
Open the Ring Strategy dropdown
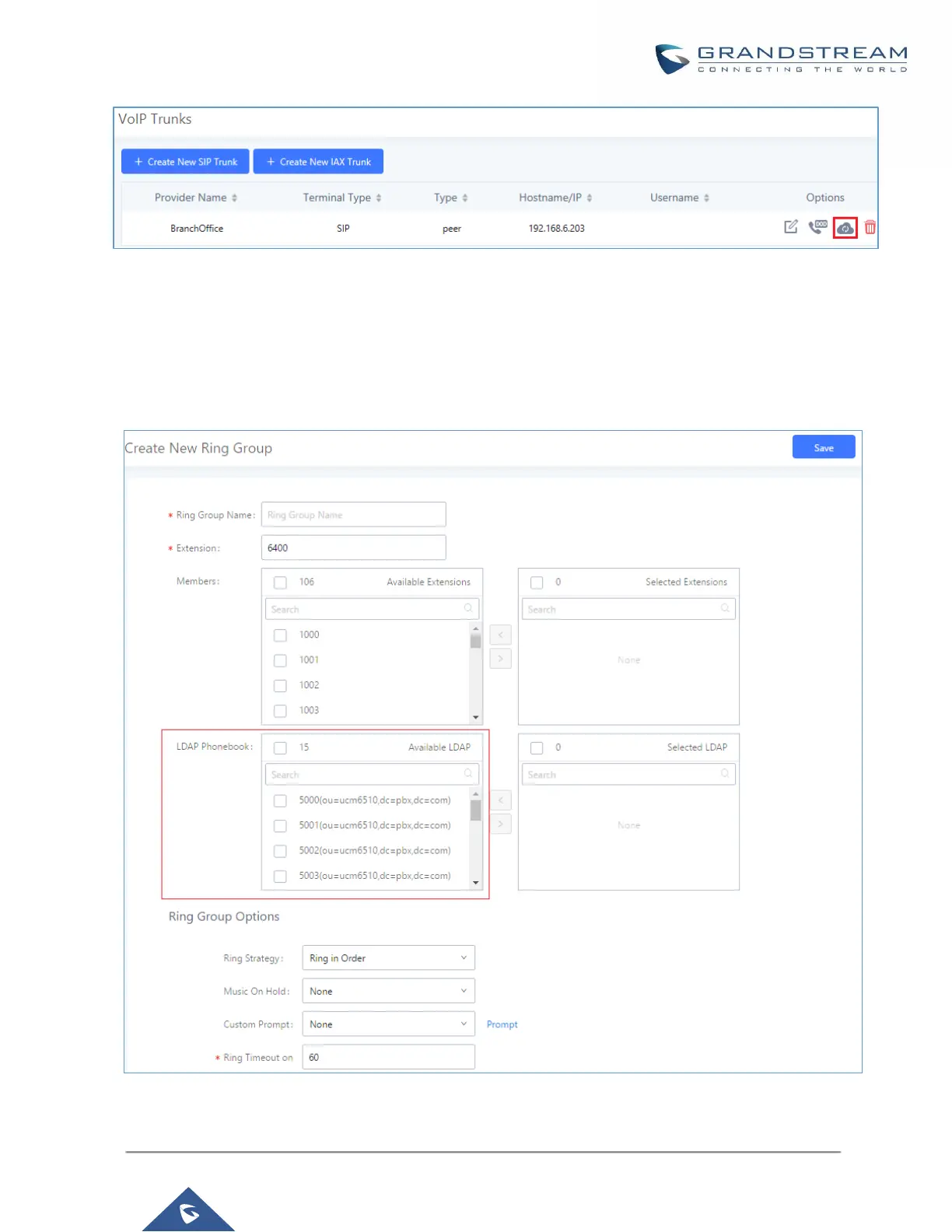click(388, 957)
